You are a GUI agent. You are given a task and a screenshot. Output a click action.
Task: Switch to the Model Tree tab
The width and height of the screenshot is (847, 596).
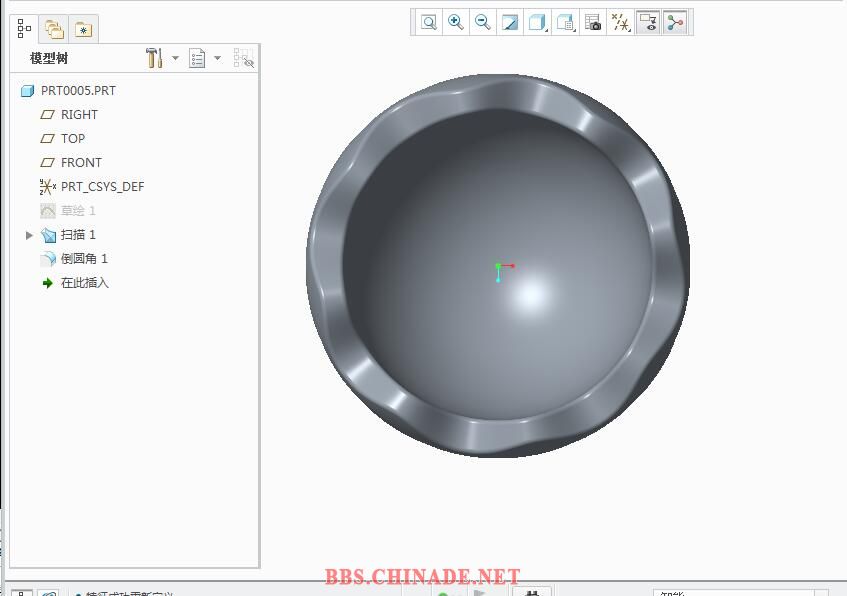point(25,29)
